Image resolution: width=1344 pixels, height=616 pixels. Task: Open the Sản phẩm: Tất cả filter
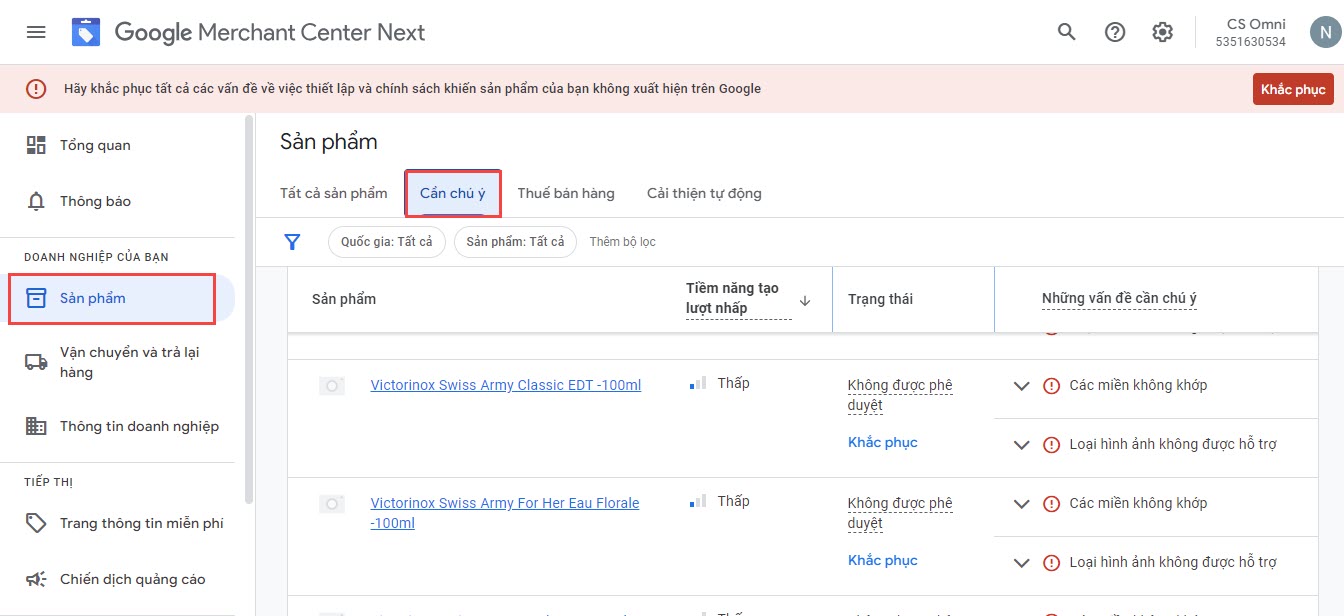click(515, 242)
